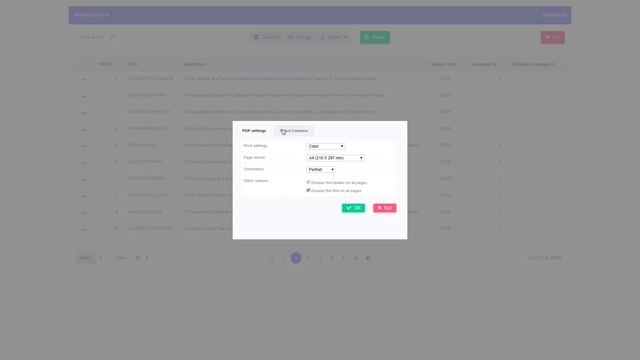
Task: Click edit icon for ALABAMA DEVIL row
Action: [x=84, y=213]
